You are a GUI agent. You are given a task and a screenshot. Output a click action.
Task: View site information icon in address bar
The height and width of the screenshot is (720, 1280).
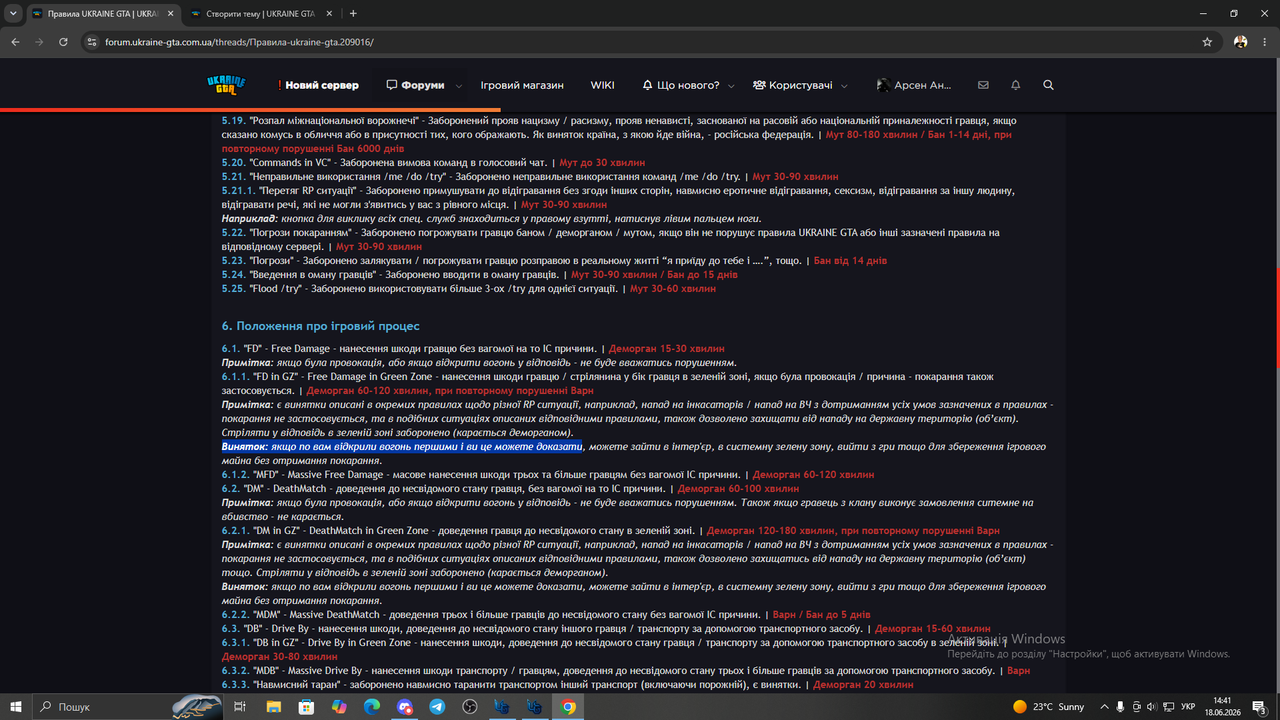coord(91,42)
